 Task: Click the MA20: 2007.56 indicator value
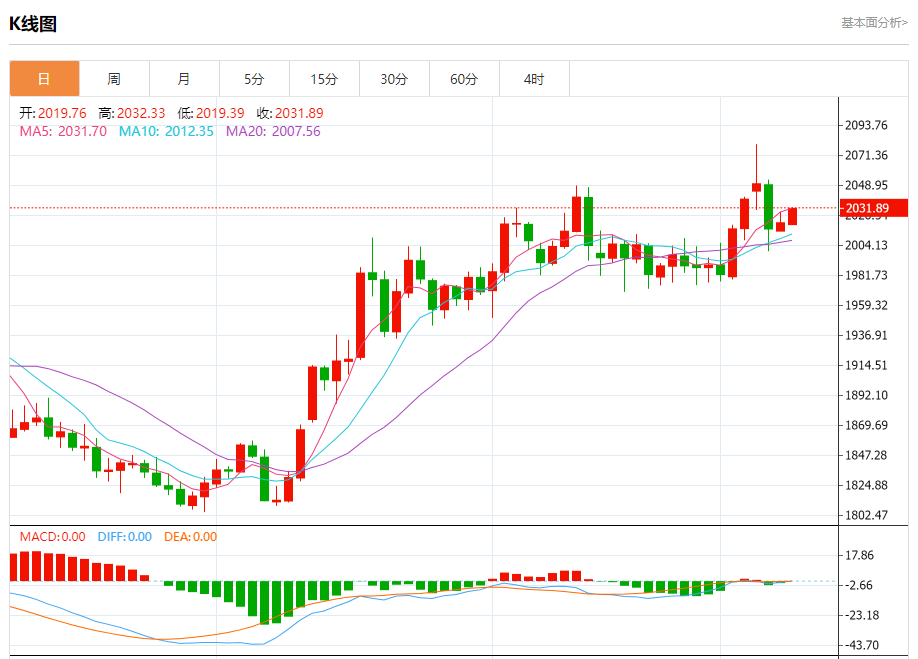point(273,131)
